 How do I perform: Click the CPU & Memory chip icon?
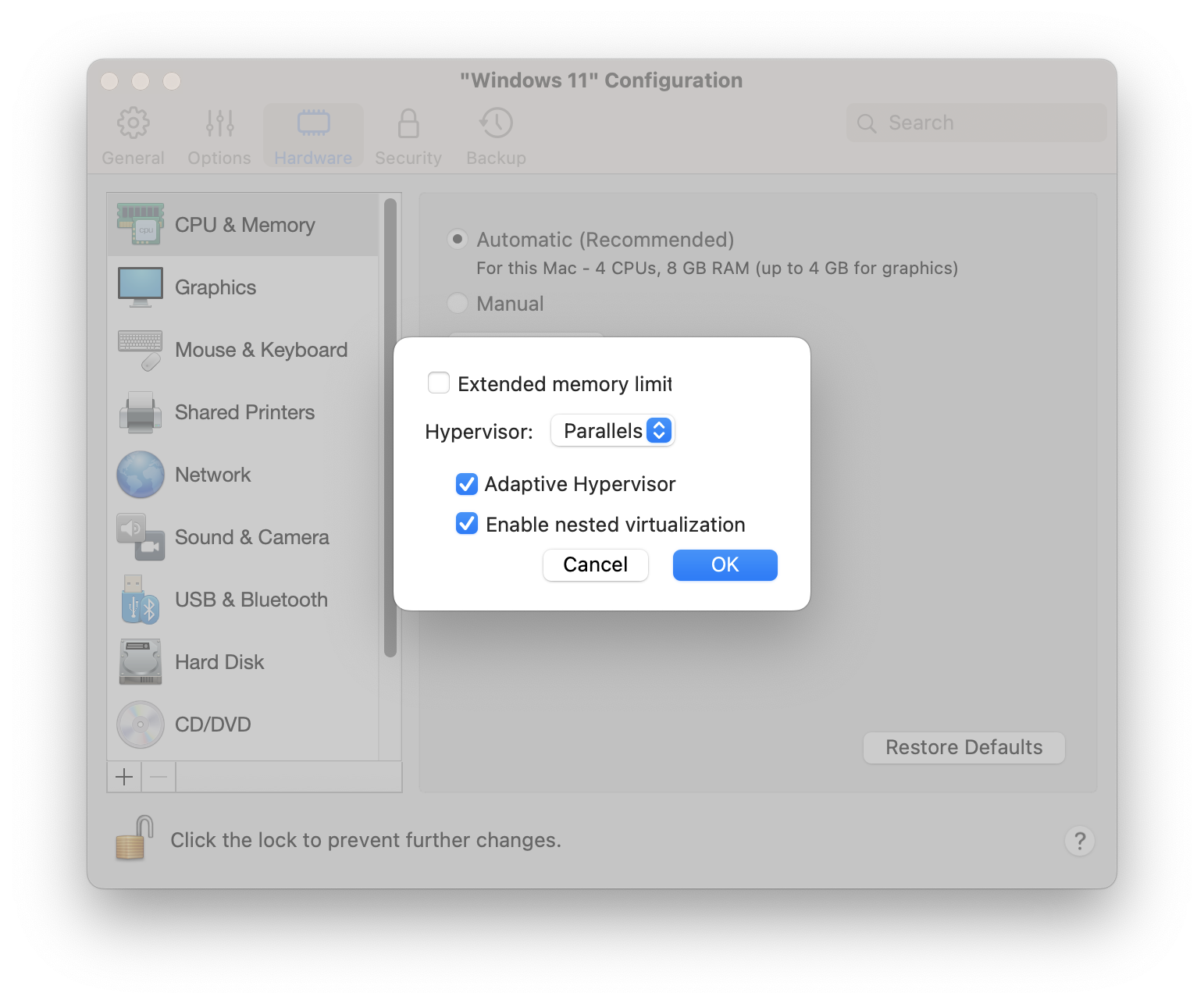click(141, 225)
